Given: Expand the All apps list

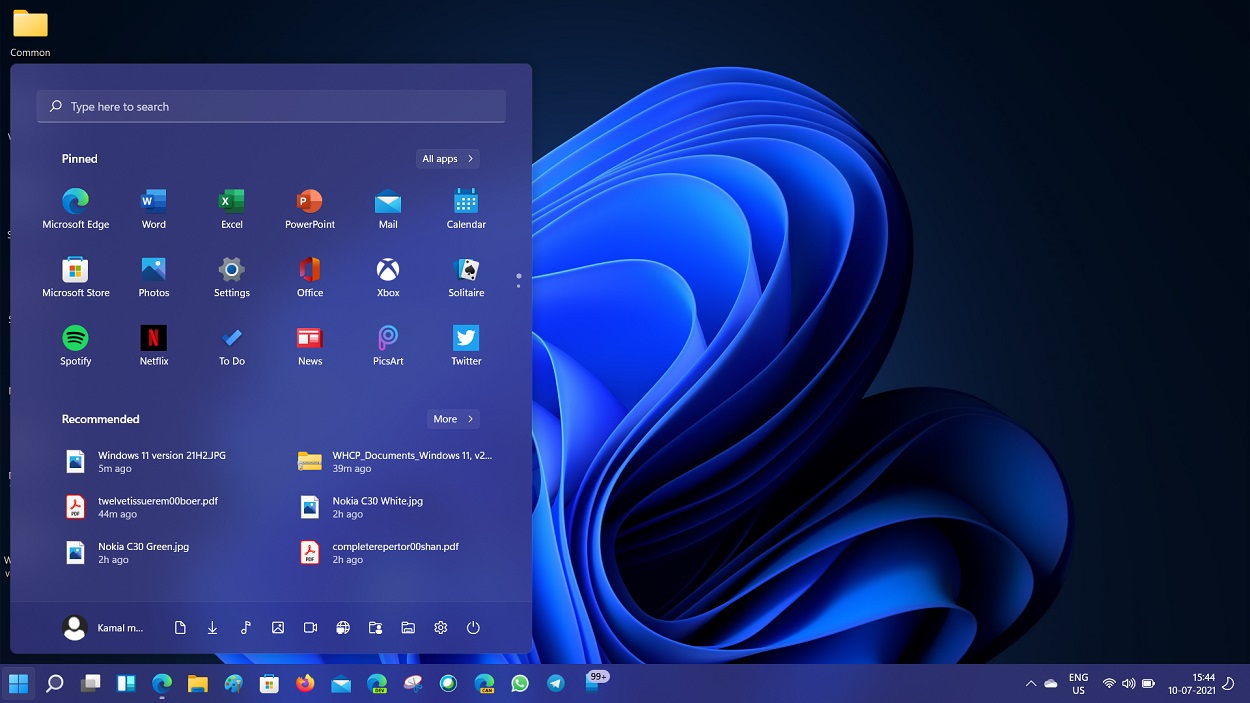Looking at the screenshot, I should pos(447,158).
